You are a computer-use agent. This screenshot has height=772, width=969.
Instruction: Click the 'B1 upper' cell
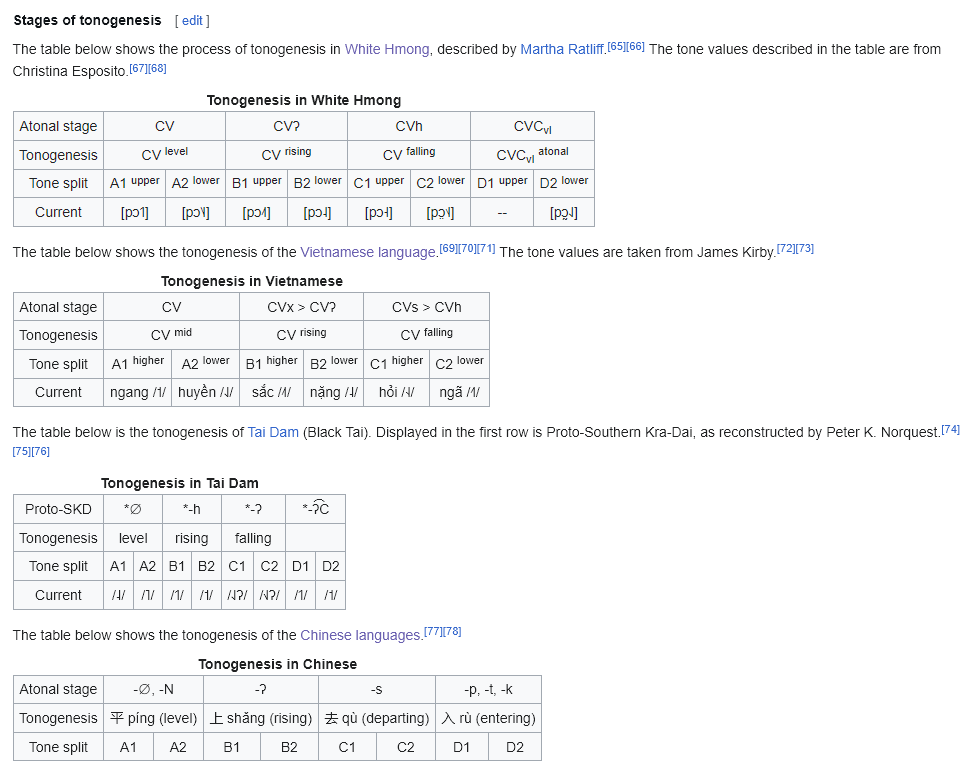[256, 183]
